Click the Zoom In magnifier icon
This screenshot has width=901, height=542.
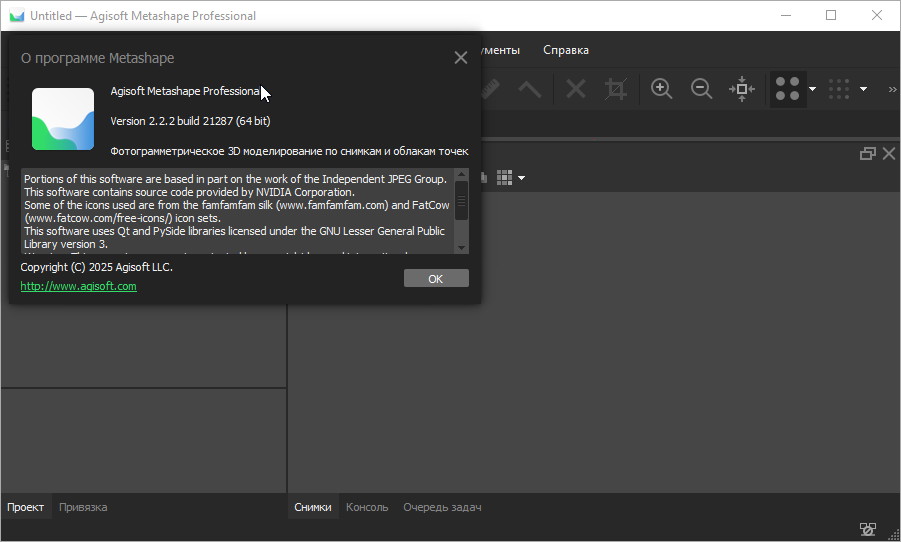pyautogui.click(x=661, y=89)
